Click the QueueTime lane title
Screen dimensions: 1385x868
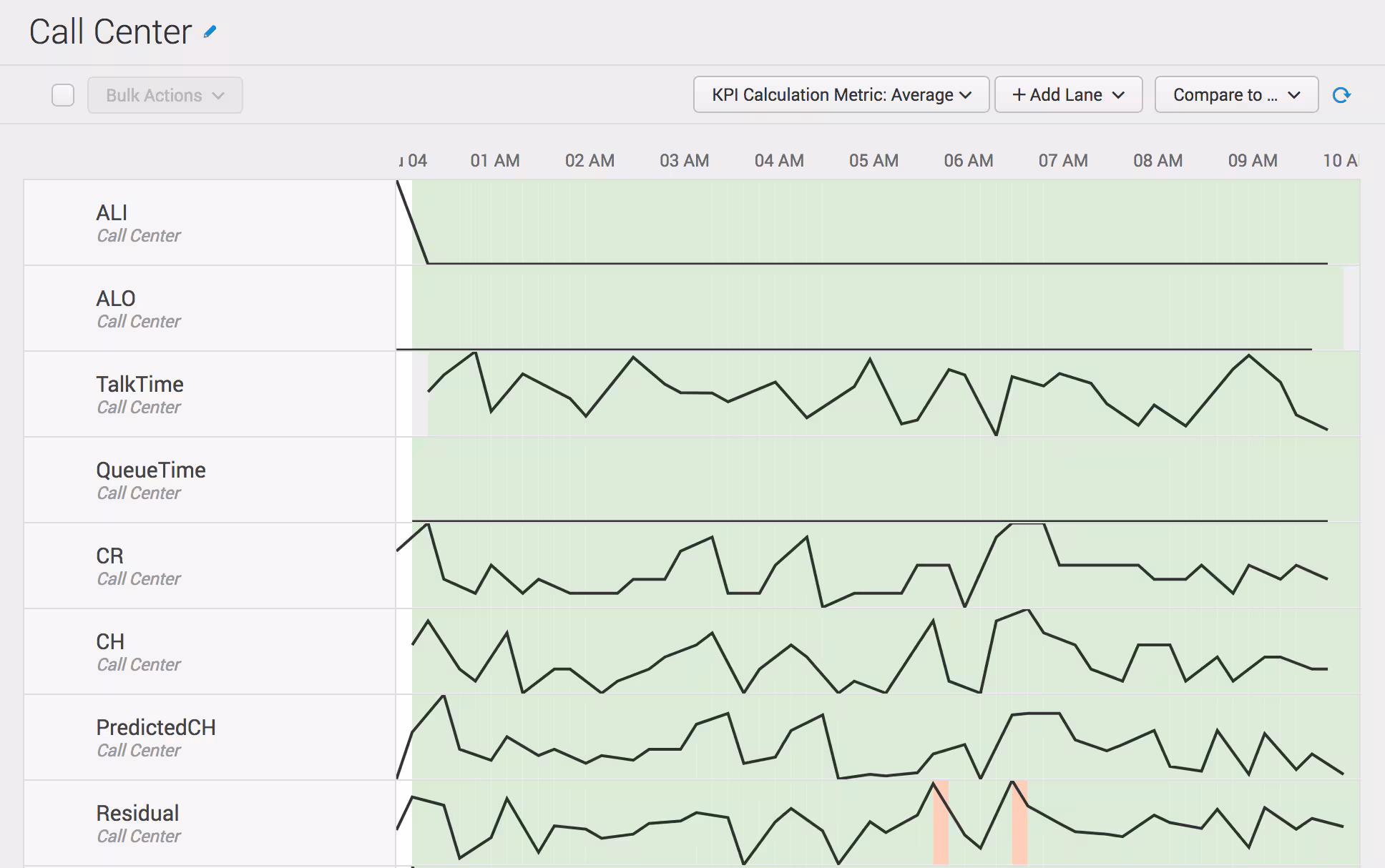pyautogui.click(x=151, y=470)
